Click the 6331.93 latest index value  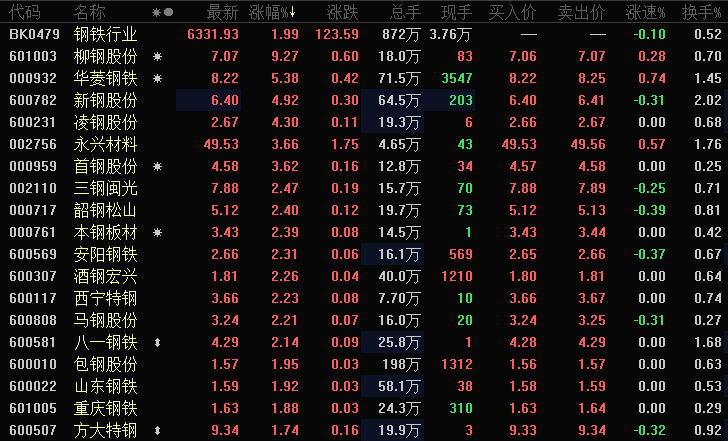pos(213,34)
